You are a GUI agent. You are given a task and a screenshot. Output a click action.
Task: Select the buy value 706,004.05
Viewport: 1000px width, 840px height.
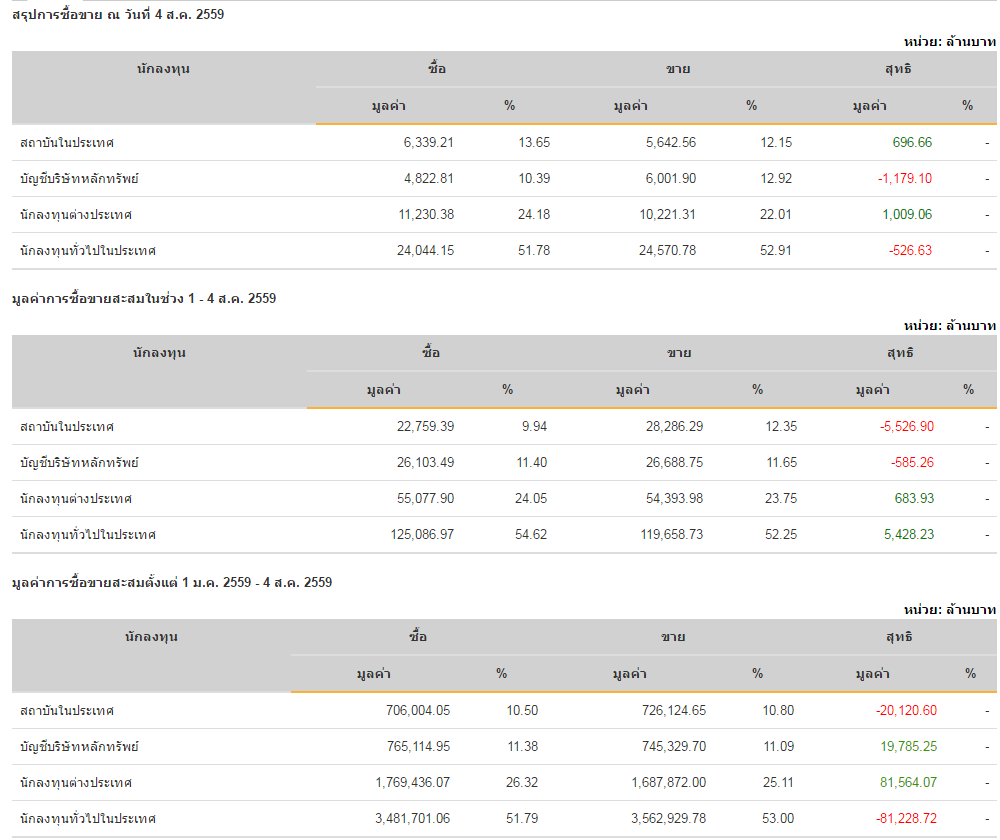click(412, 710)
